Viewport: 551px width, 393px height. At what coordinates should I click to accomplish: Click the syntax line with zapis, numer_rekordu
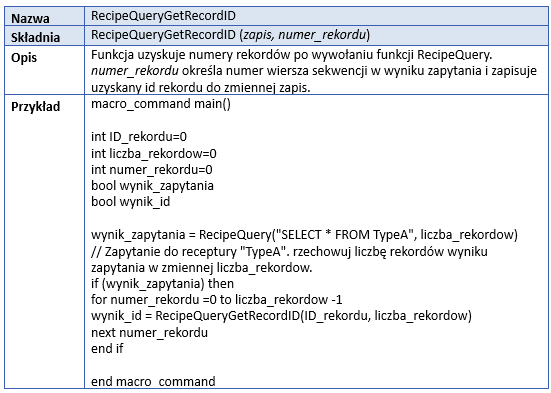231,35
